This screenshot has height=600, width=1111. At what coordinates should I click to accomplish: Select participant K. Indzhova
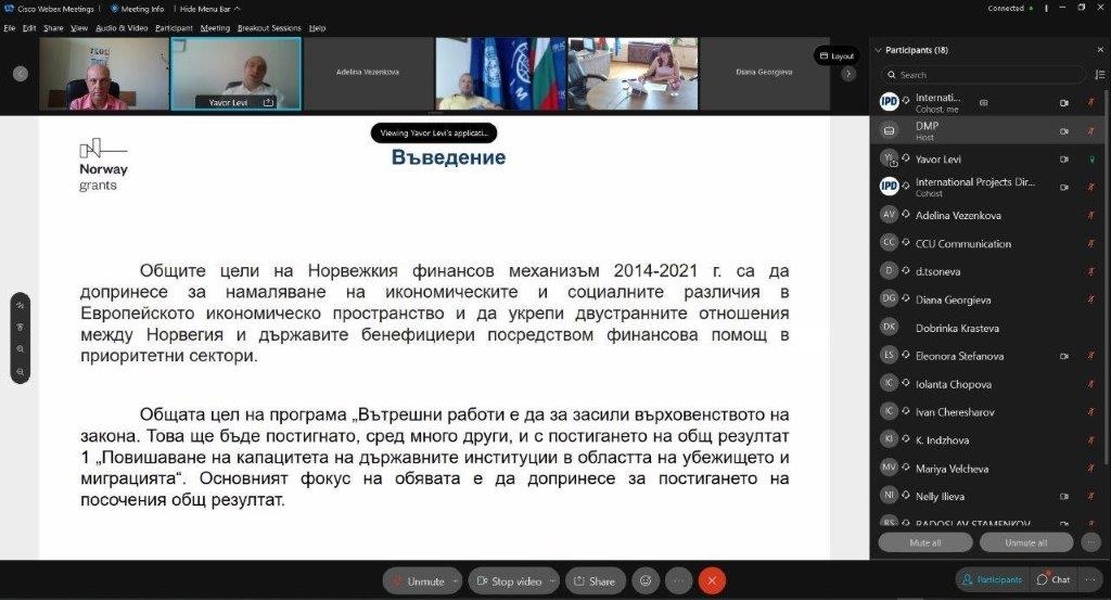988,441
